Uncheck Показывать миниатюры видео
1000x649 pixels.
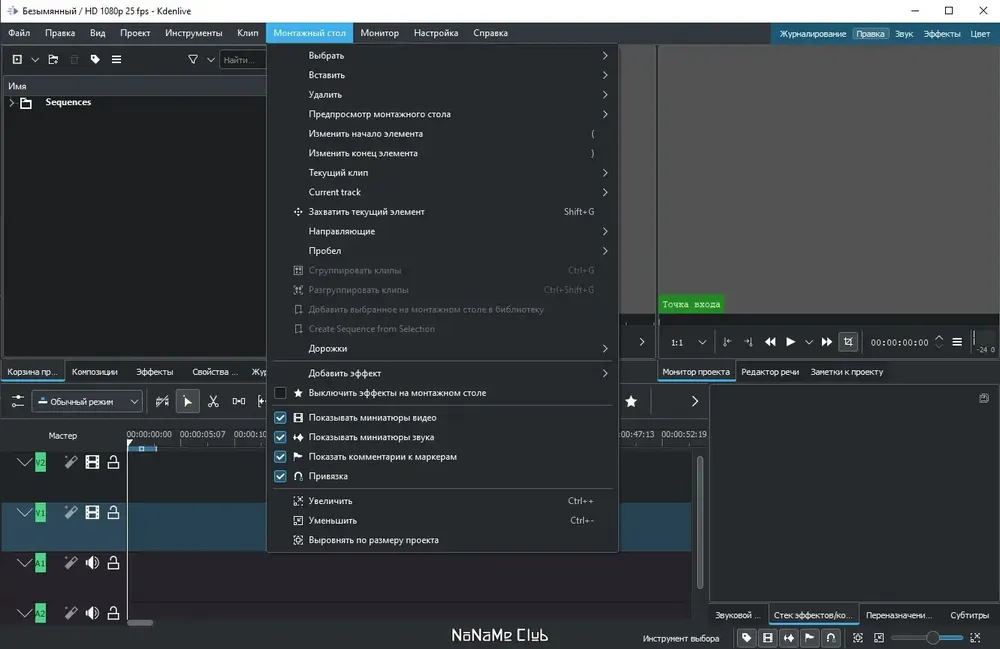(x=280, y=418)
